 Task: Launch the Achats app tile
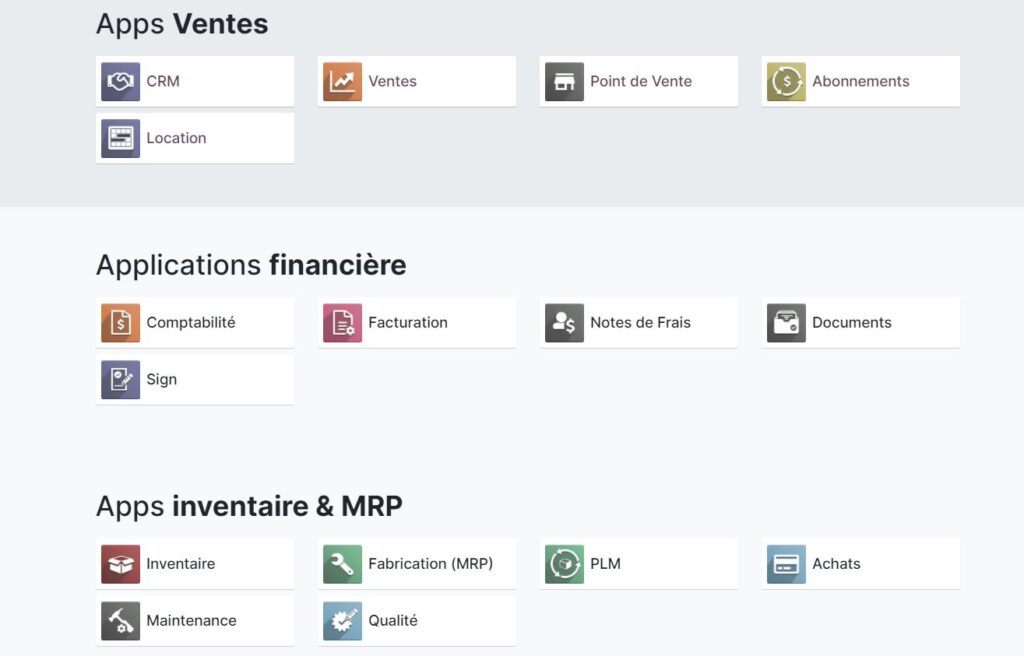860,563
